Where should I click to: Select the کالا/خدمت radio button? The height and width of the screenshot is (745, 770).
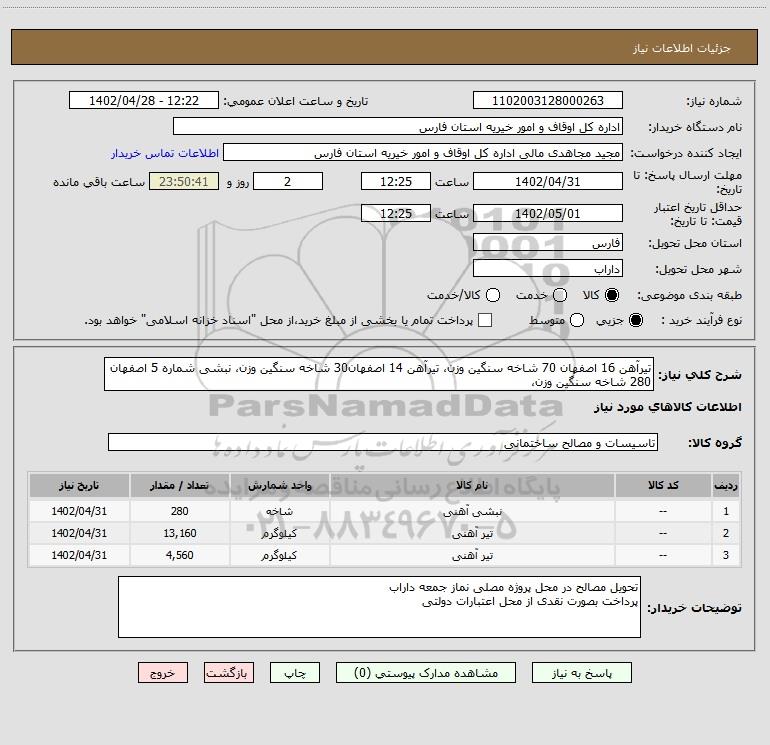pos(493,295)
